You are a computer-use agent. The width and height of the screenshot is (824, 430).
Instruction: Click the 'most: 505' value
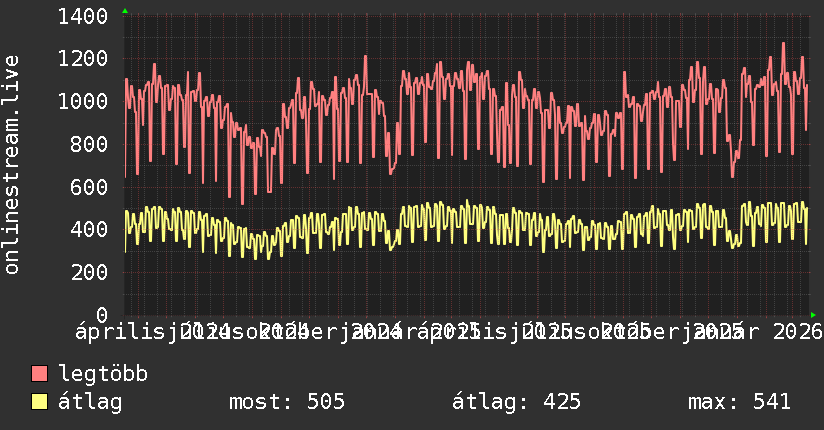tap(287, 402)
